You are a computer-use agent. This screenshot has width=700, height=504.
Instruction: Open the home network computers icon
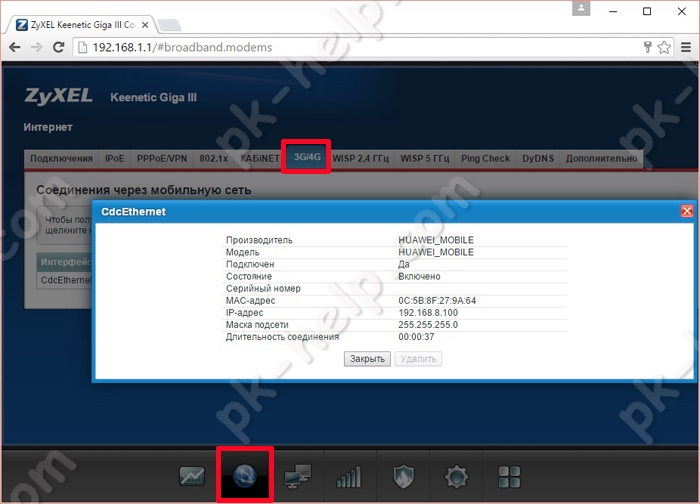coord(298,476)
